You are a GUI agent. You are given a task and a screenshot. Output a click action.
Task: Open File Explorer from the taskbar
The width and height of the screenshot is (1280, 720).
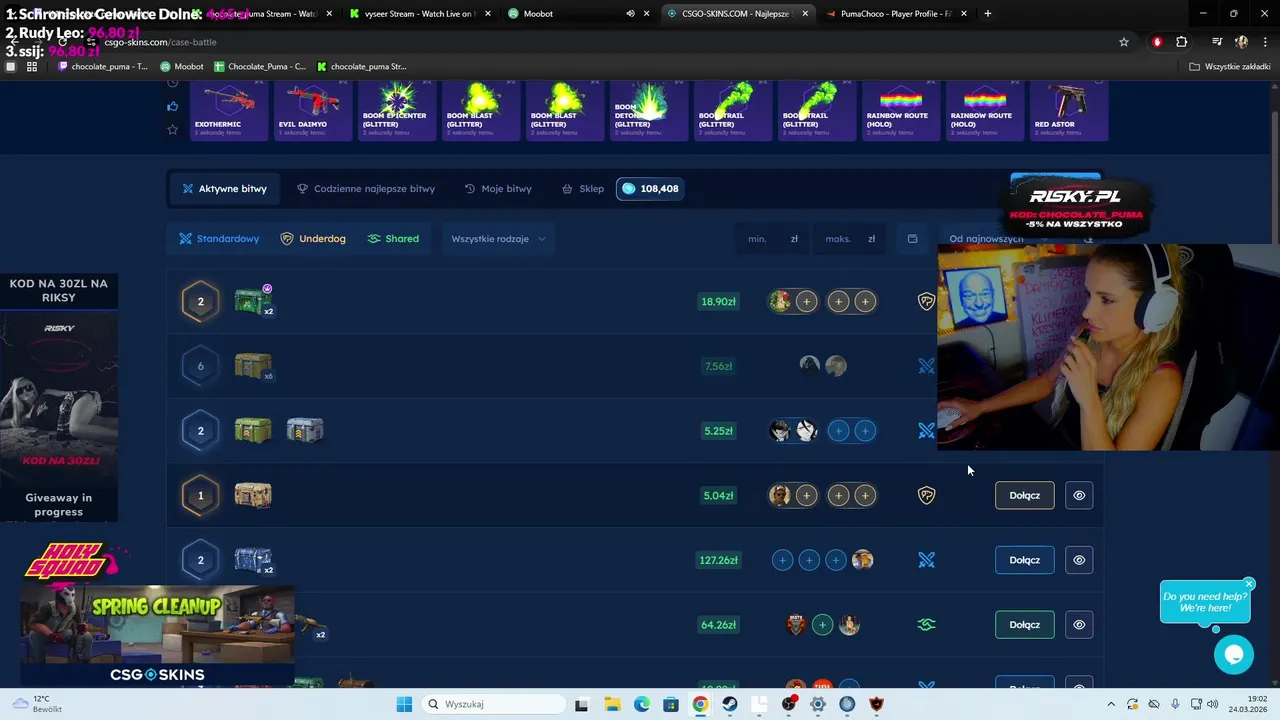612,704
